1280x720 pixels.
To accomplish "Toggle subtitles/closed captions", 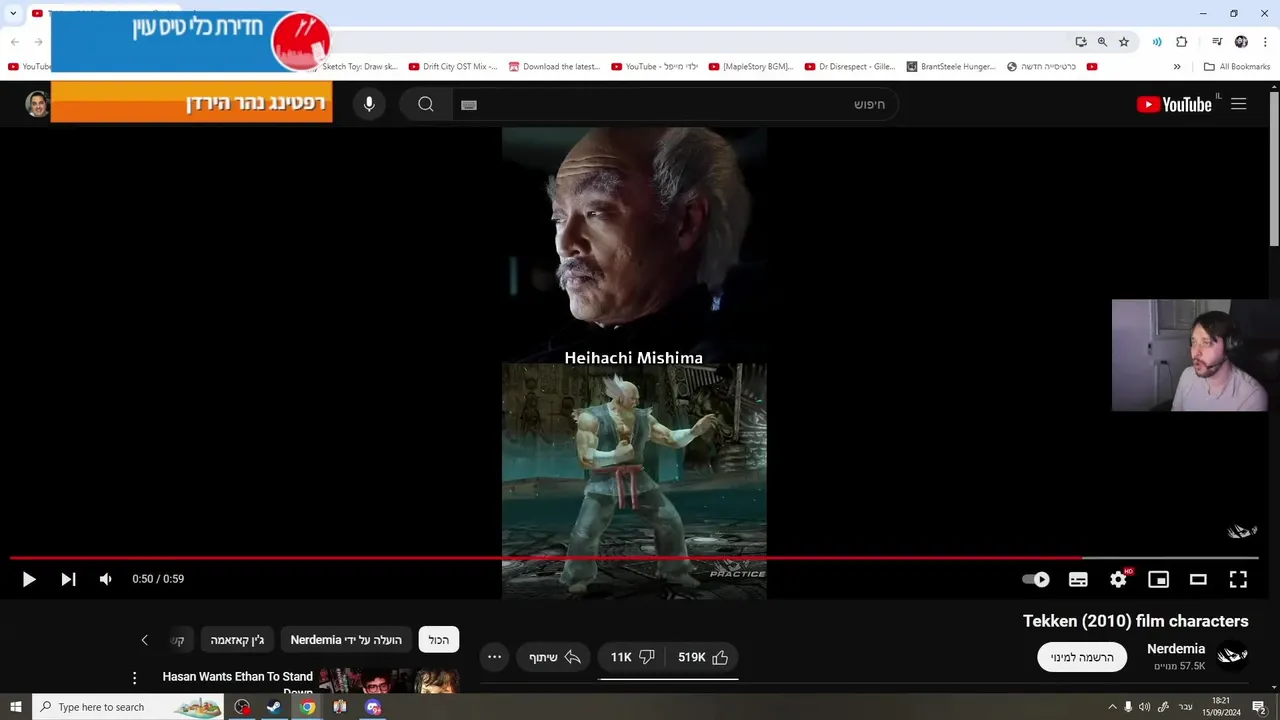I will coord(1078,579).
